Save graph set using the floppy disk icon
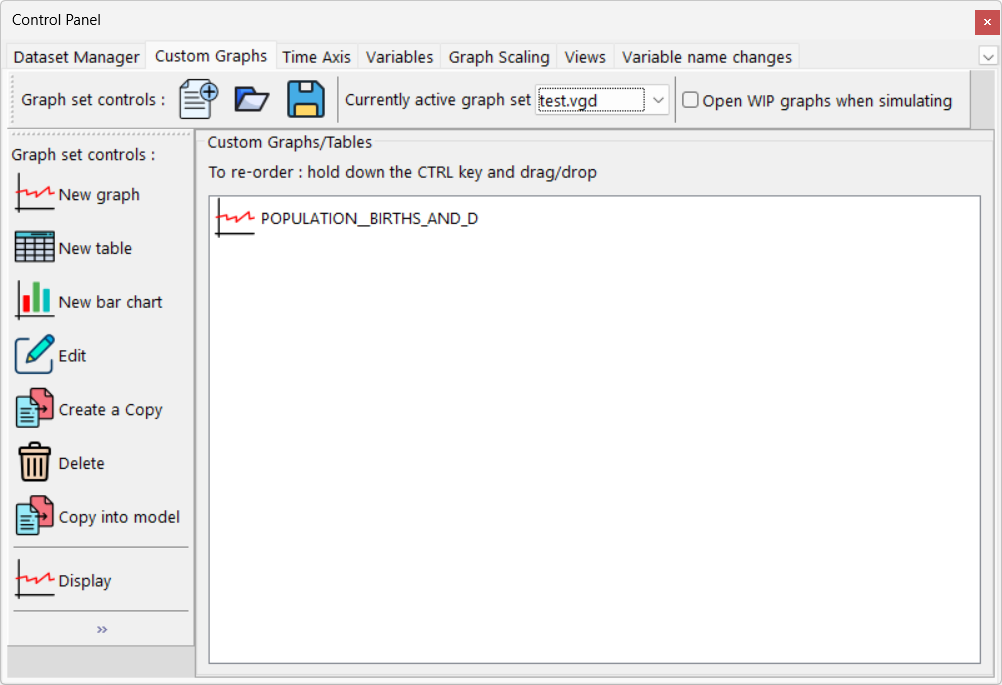1002x685 pixels. point(306,100)
